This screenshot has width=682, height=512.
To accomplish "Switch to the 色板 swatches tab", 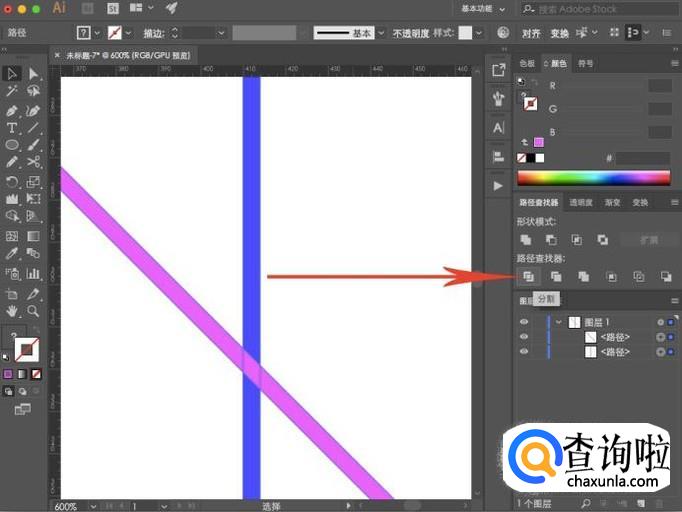I will coord(527,64).
